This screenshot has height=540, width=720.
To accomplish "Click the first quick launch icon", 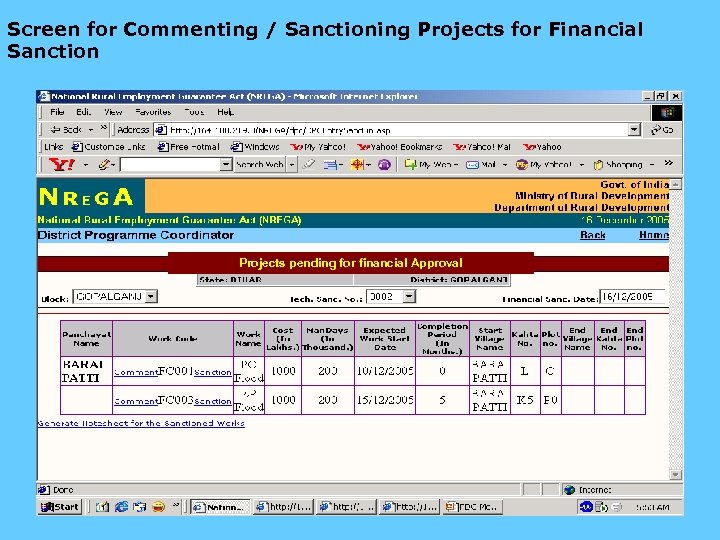I will coord(102,507).
